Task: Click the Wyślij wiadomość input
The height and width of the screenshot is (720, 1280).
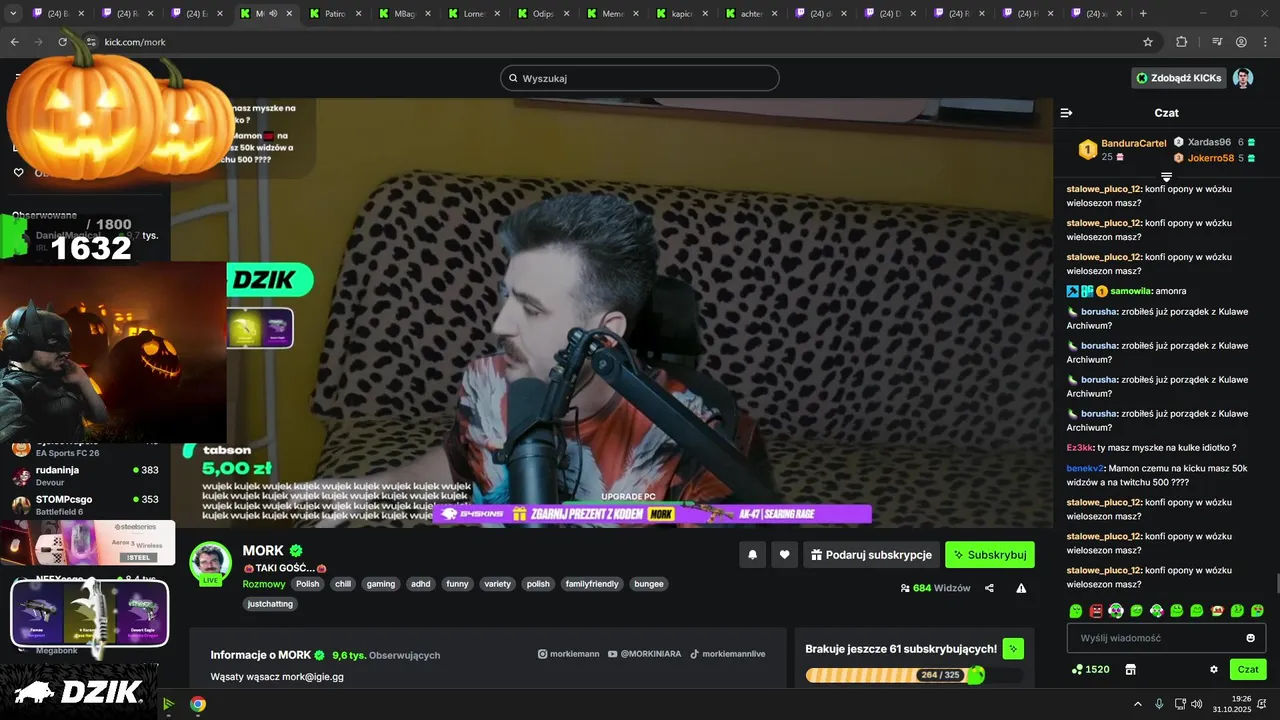Action: pyautogui.click(x=1166, y=638)
